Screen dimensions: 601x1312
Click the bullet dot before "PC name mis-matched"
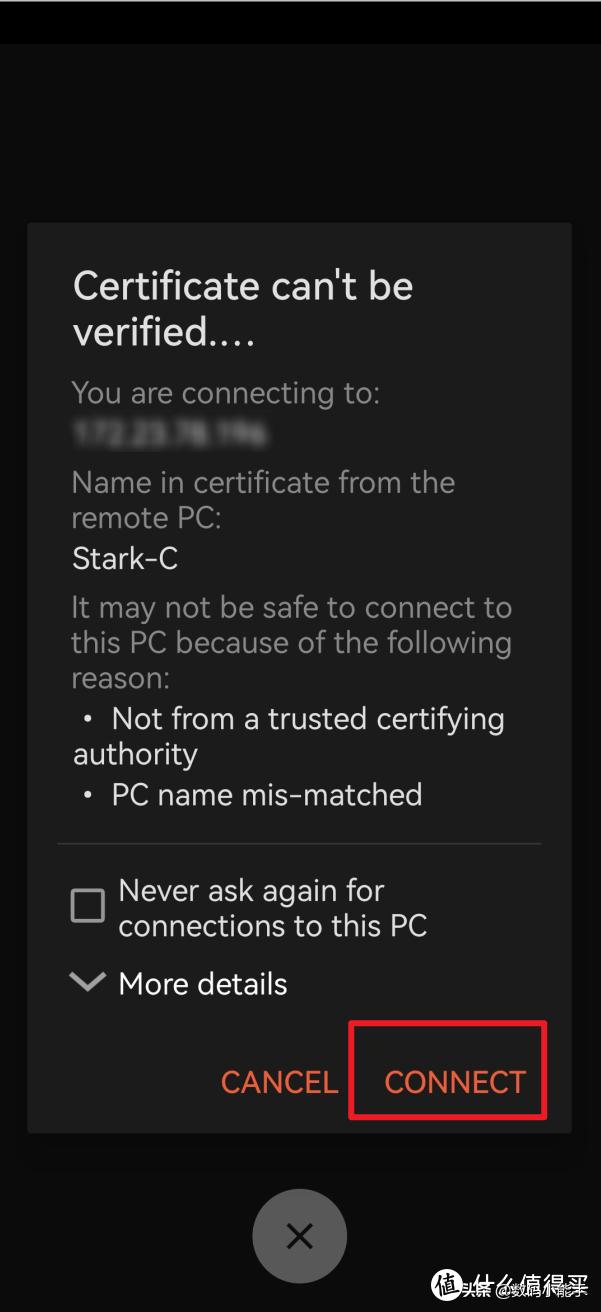click(89, 796)
